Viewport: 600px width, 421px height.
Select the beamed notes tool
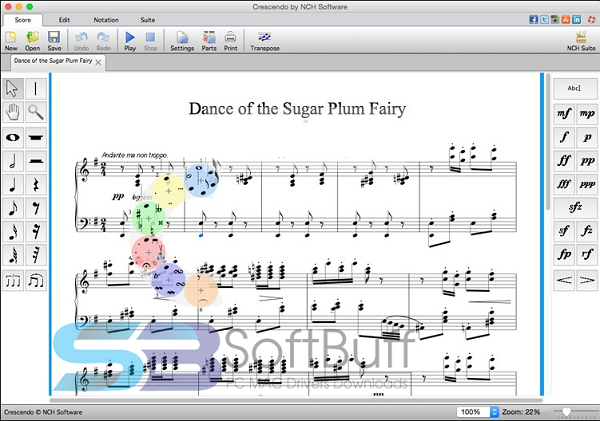coord(36,281)
